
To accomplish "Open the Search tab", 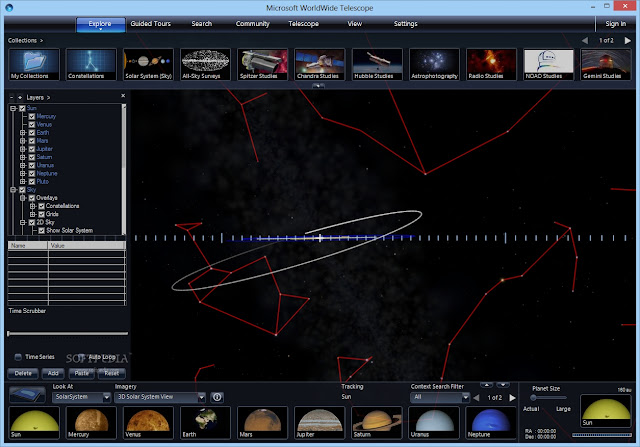I will tap(202, 24).
